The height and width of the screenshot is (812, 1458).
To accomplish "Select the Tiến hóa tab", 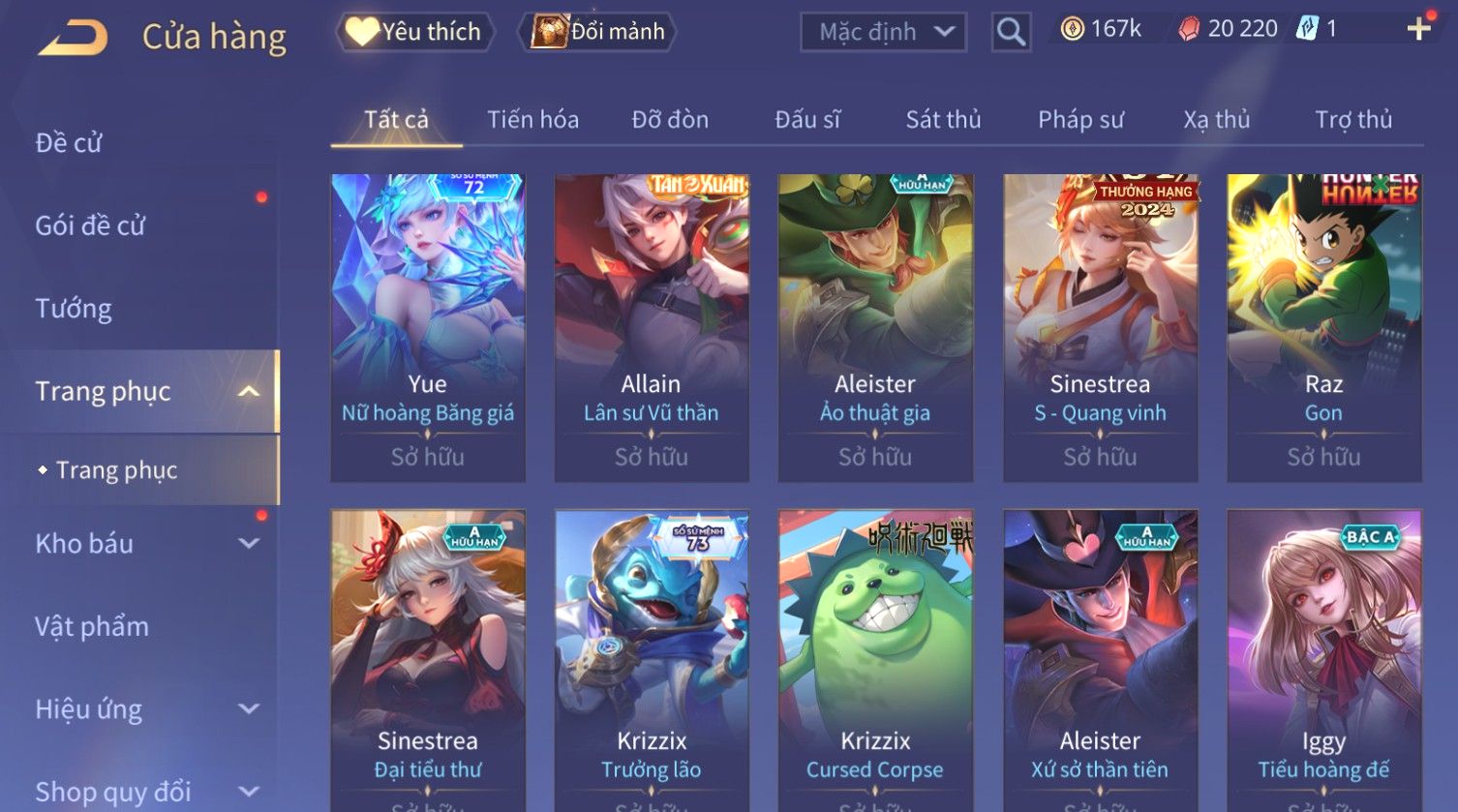I will [532, 120].
